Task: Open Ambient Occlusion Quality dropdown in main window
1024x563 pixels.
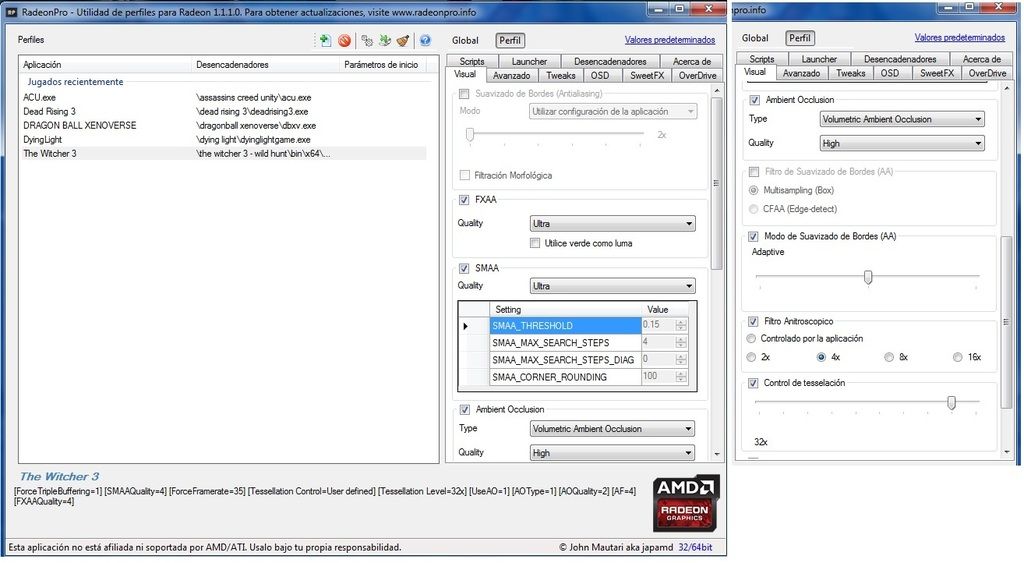Action: coord(612,453)
